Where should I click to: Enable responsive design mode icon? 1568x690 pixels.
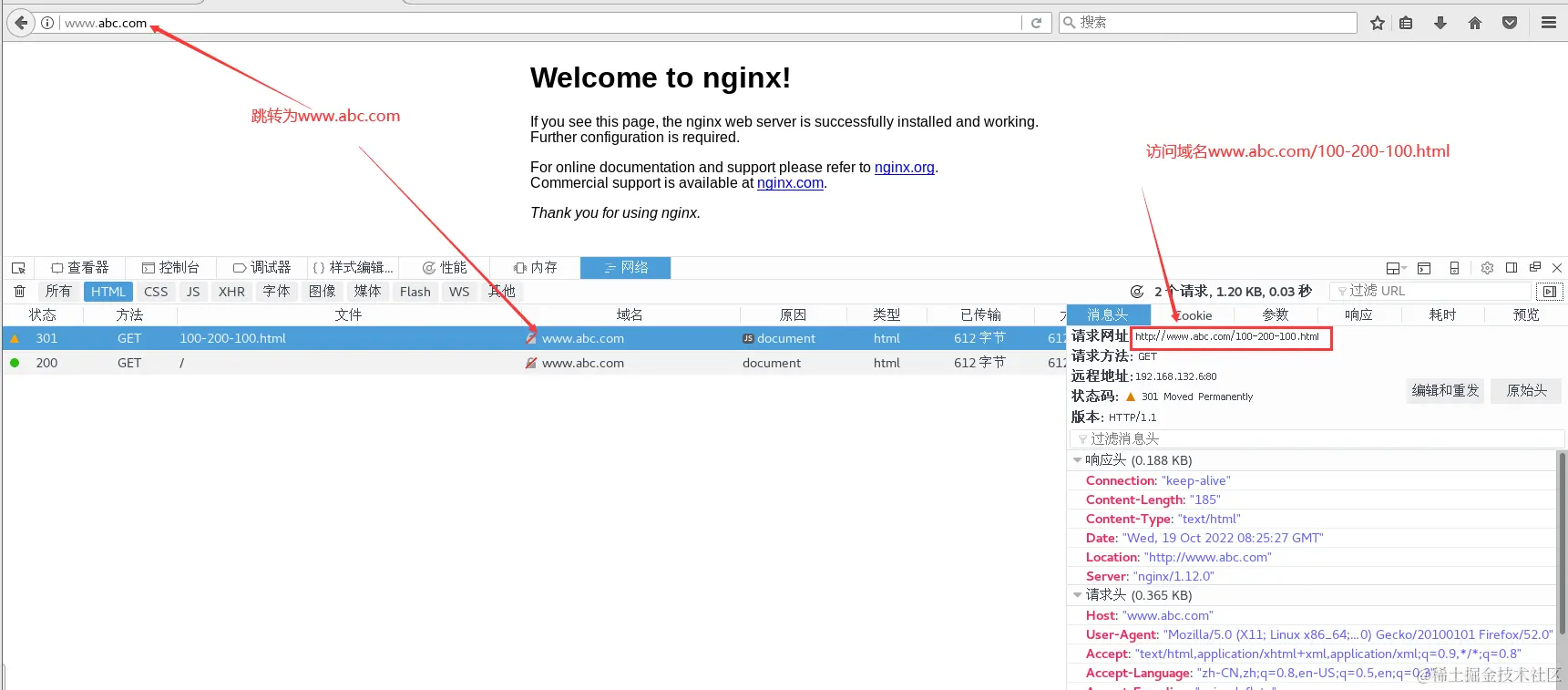pos(1454,268)
